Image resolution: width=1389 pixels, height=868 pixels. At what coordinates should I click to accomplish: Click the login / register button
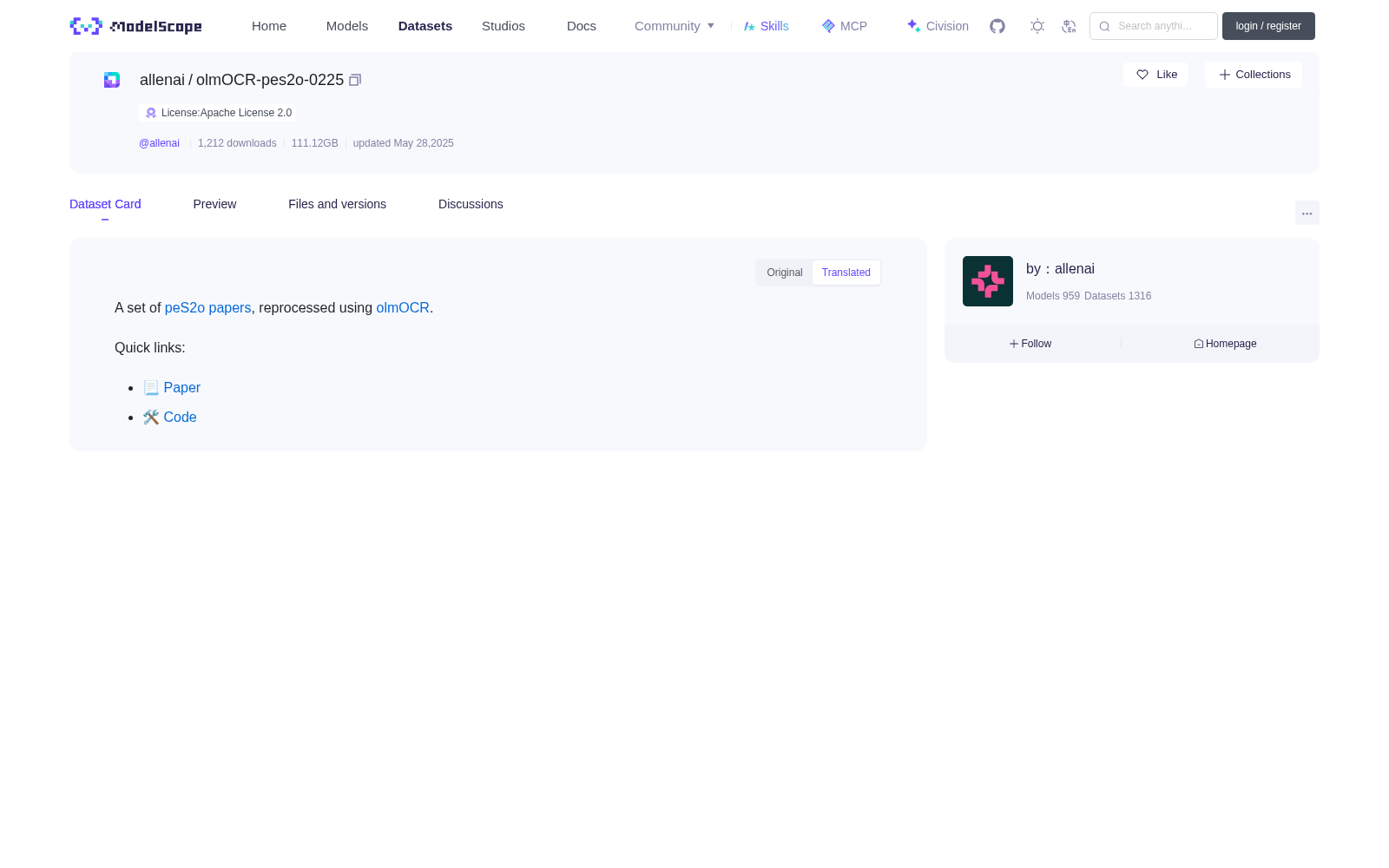tap(1268, 26)
